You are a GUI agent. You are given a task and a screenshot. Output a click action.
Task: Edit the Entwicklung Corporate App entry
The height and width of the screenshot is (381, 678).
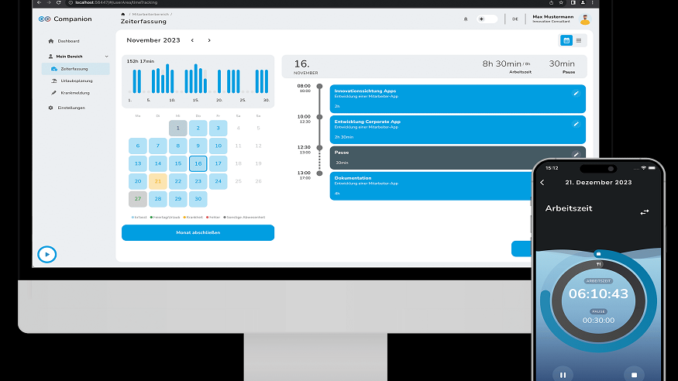pyautogui.click(x=576, y=124)
